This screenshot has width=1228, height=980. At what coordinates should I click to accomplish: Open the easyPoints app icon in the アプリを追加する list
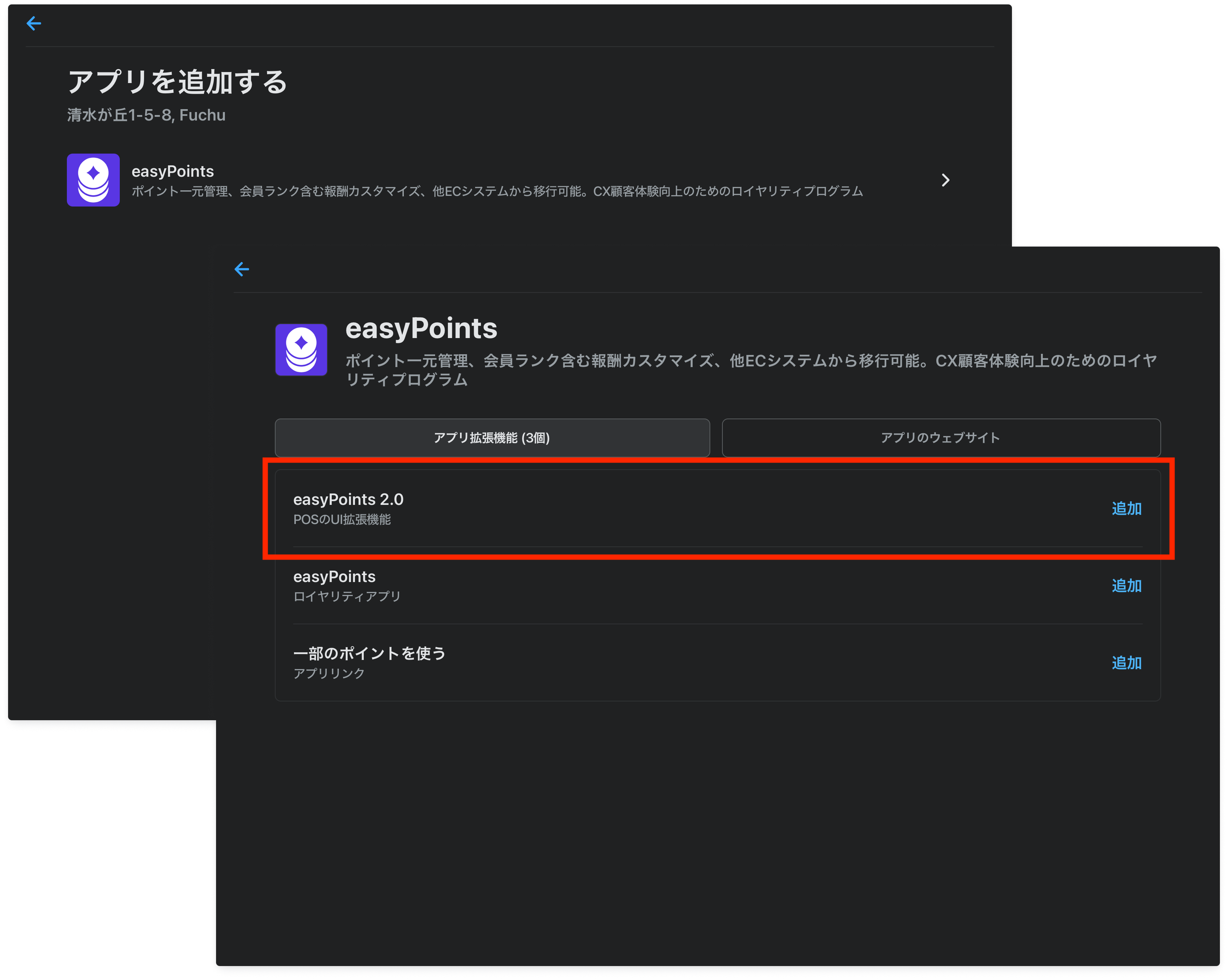tap(93, 180)
